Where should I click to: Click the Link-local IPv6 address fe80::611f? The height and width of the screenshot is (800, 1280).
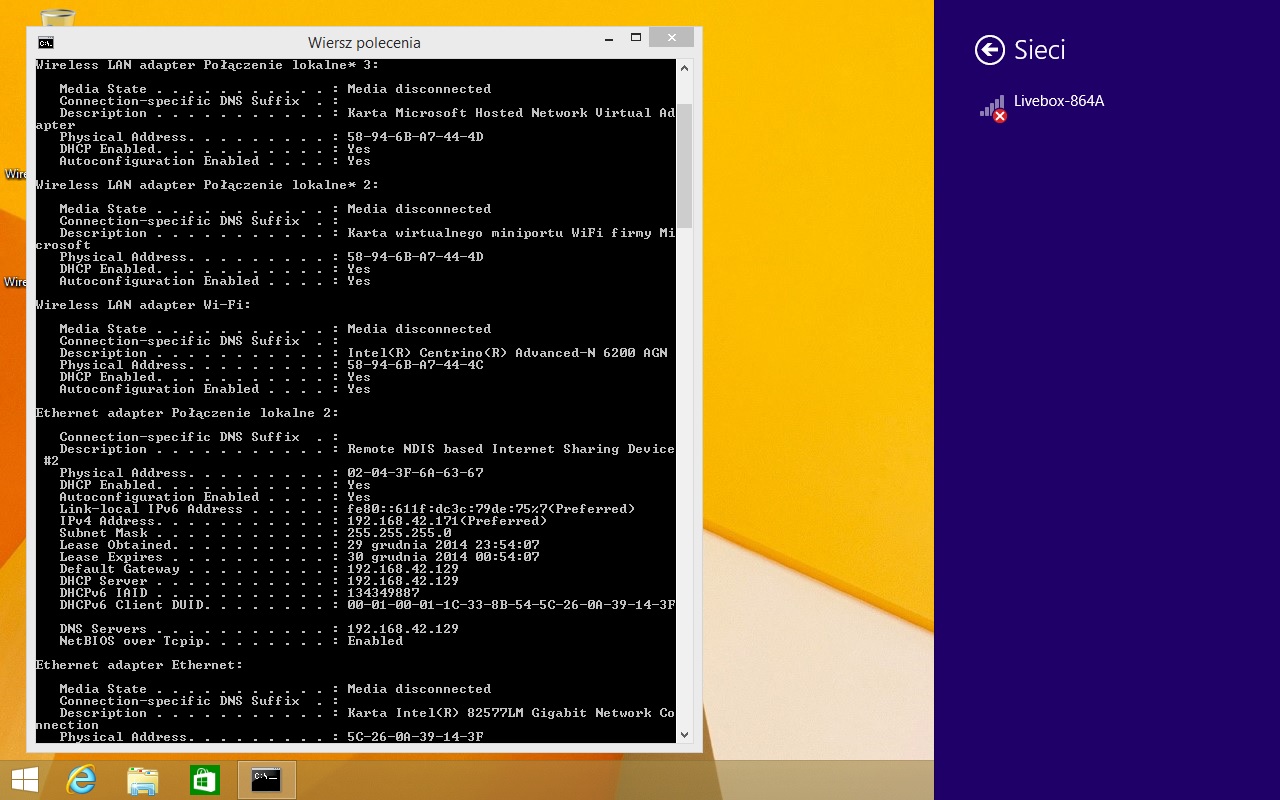coord(491,509)
